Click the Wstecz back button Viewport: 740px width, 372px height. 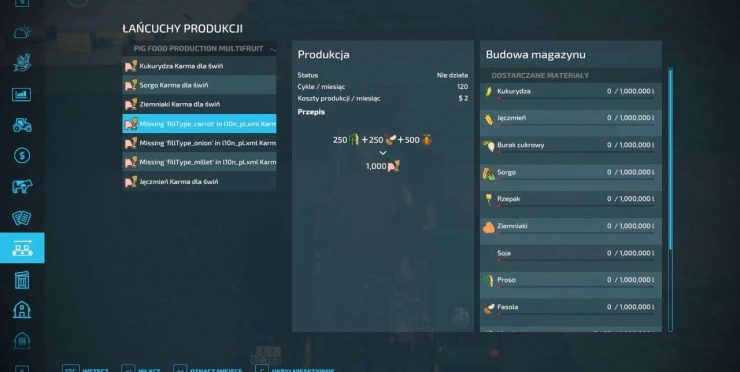click(86, 369)
